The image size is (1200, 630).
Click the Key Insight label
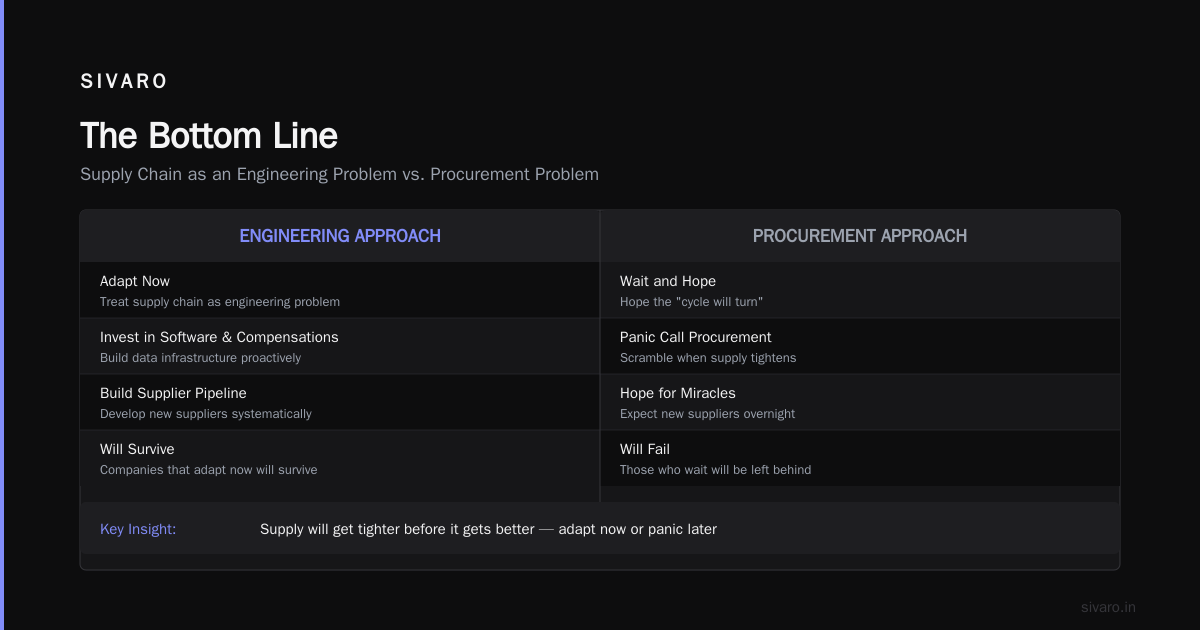(138, 529)
